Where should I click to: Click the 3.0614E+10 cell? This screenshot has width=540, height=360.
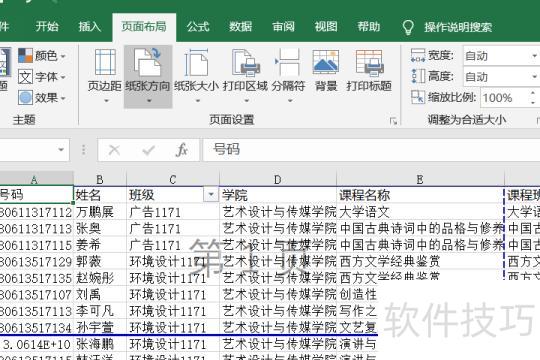tap(37, 344)
